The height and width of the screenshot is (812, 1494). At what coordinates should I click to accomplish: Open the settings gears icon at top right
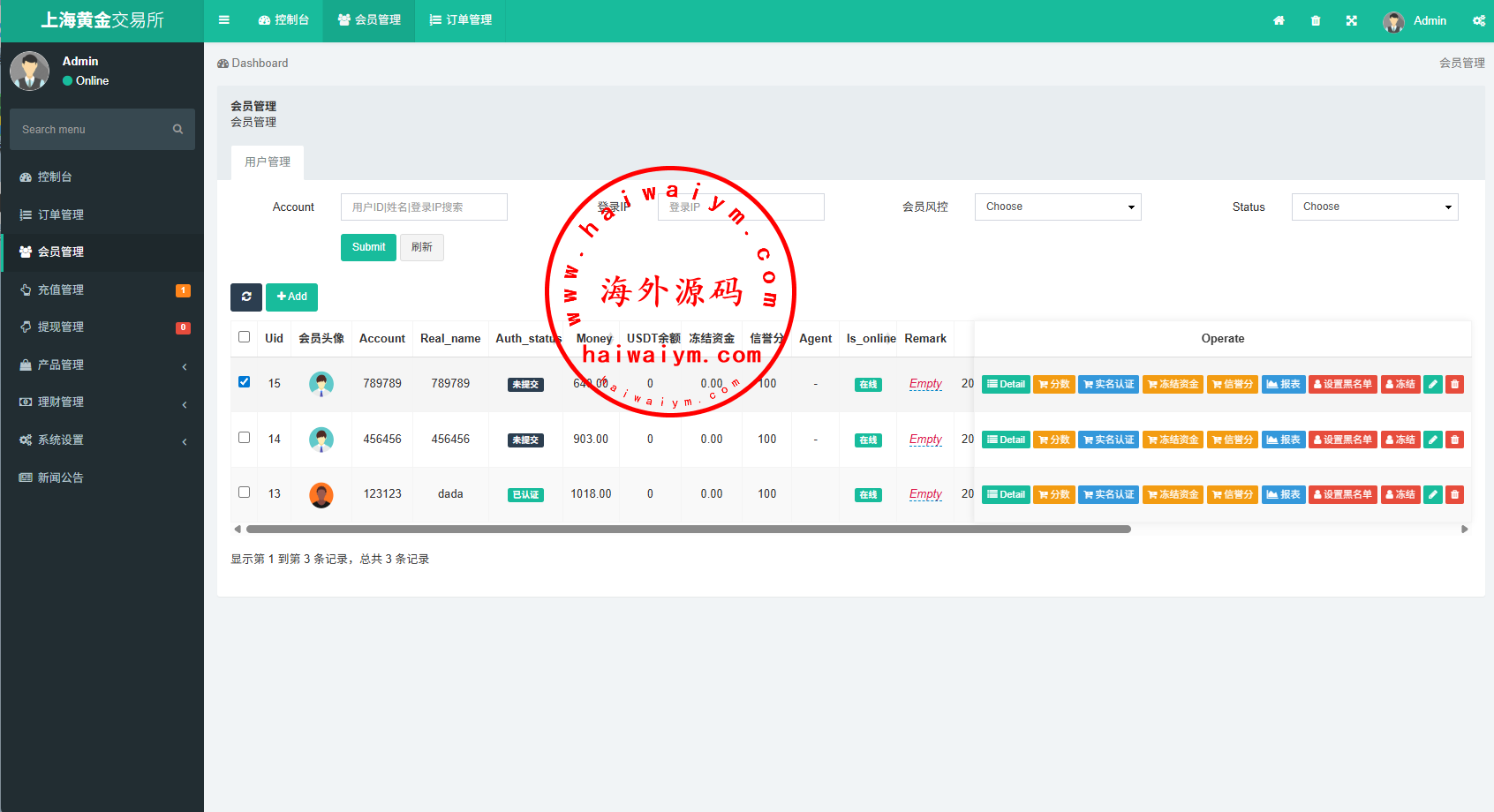click(x=1479, y=20)
